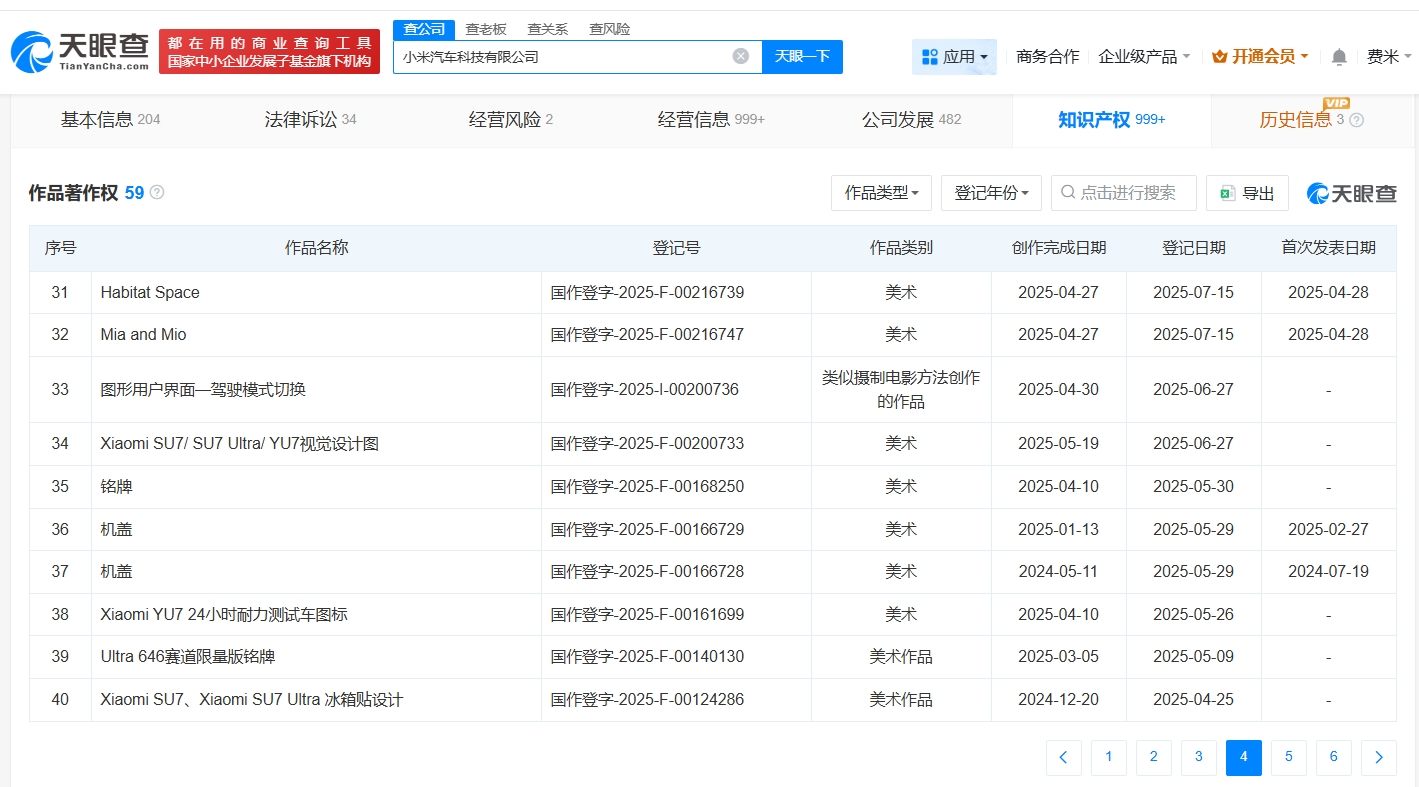Image resolution: width=1419 pixels, height=787 pixels.
Task: Open the 商务合作 link
Action: pyautogui.click(x=1047, y=57)
